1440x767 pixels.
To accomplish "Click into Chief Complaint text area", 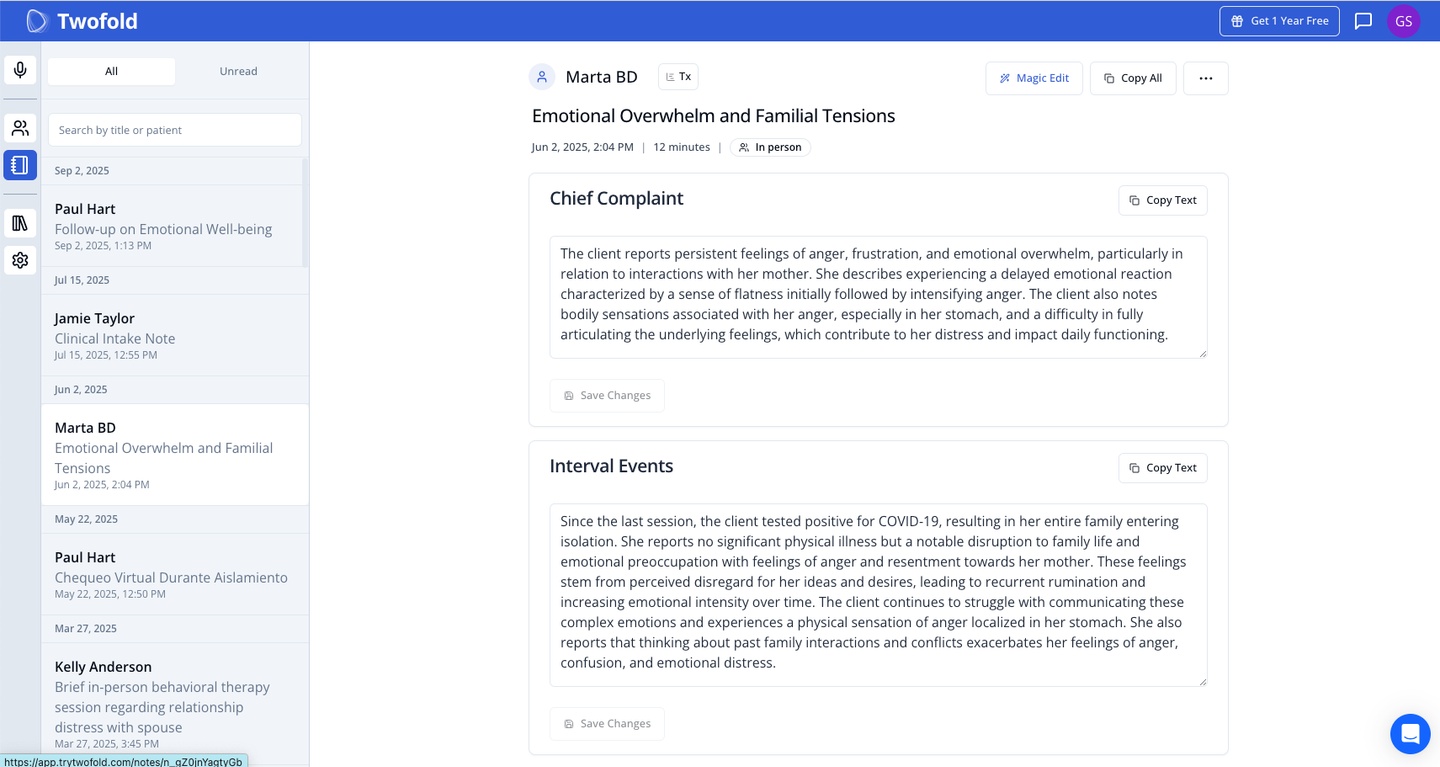I will point(878,297).
